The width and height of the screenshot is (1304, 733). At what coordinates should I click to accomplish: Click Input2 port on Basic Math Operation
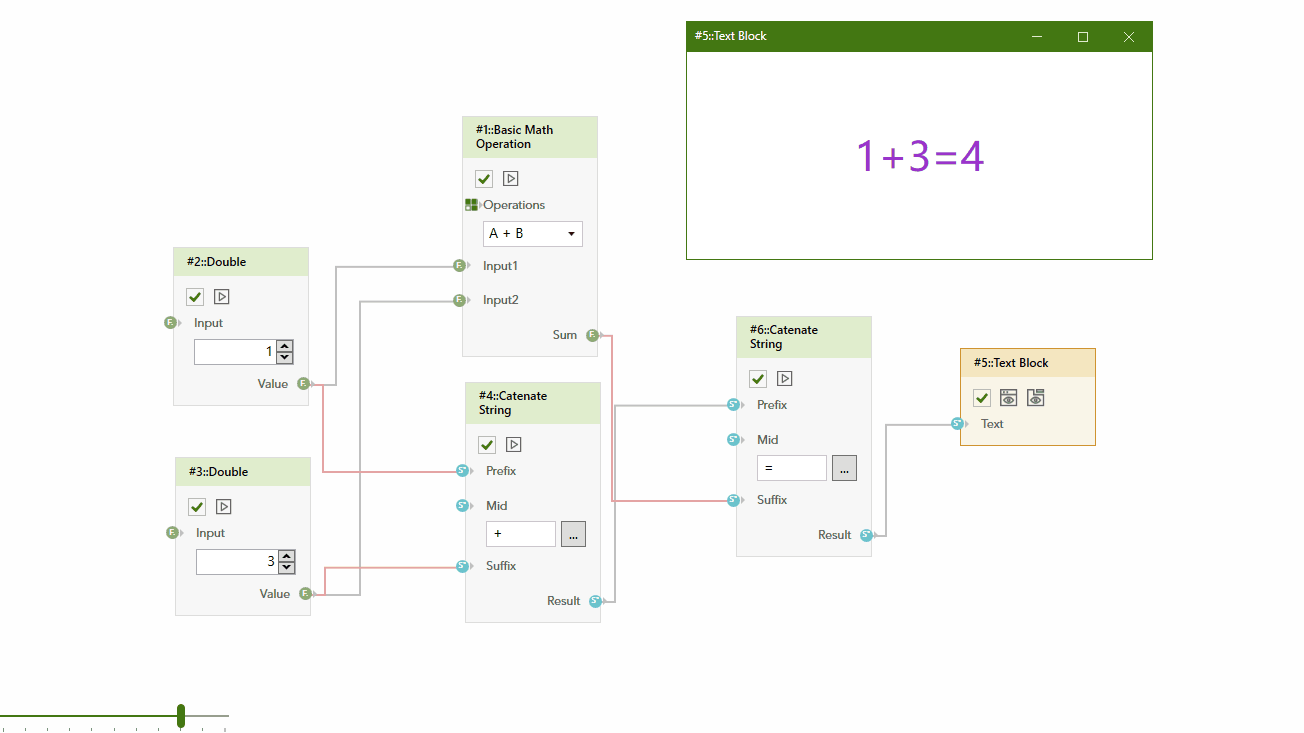click(460, 300)
